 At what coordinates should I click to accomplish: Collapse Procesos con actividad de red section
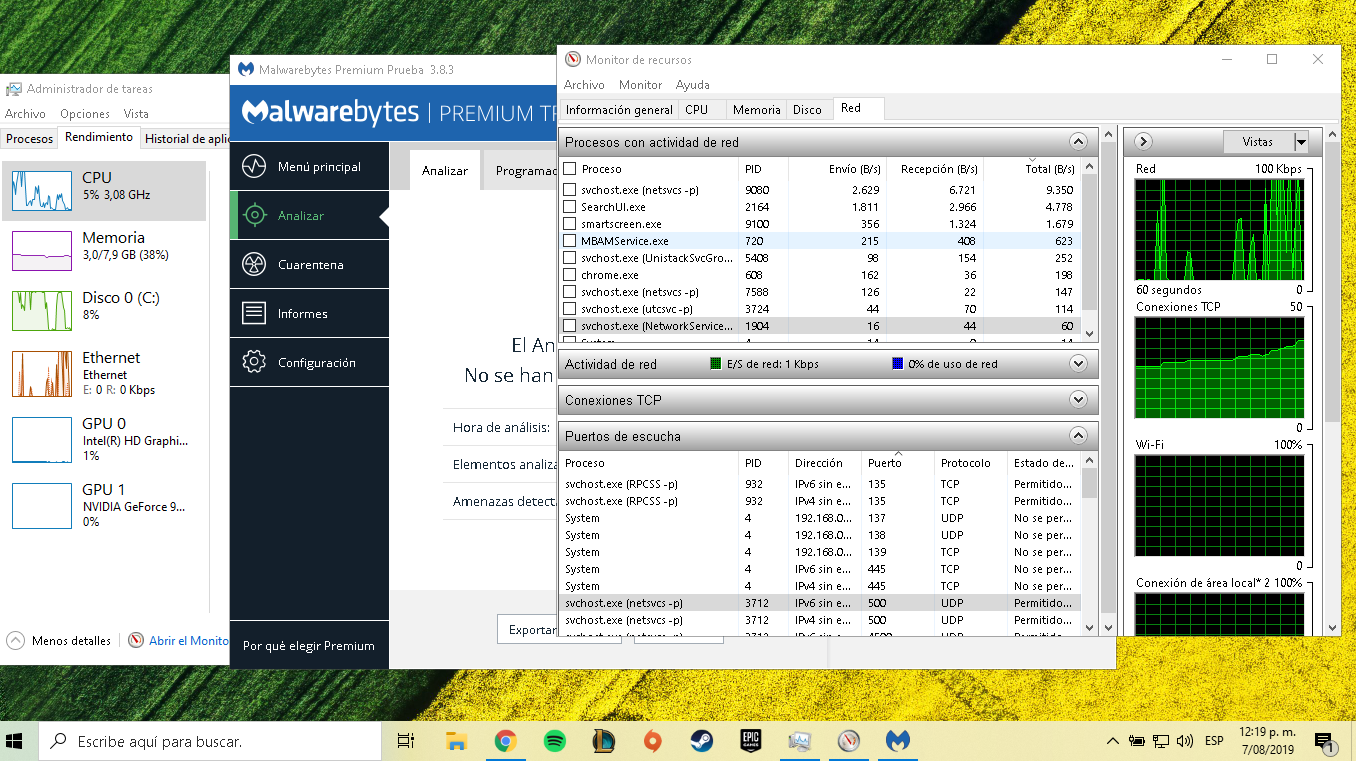click(1078, 142)
